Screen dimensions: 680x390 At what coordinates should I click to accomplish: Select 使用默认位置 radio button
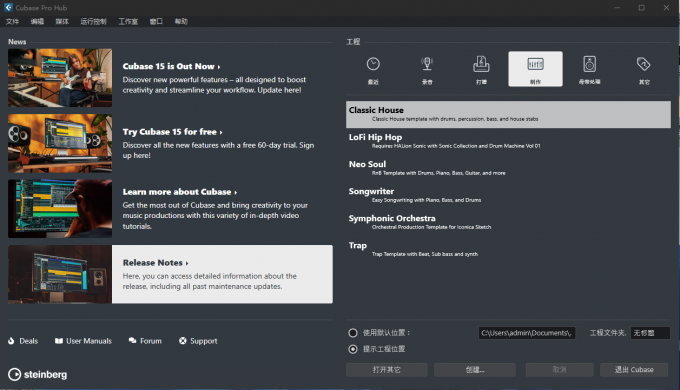coord(353,333)
